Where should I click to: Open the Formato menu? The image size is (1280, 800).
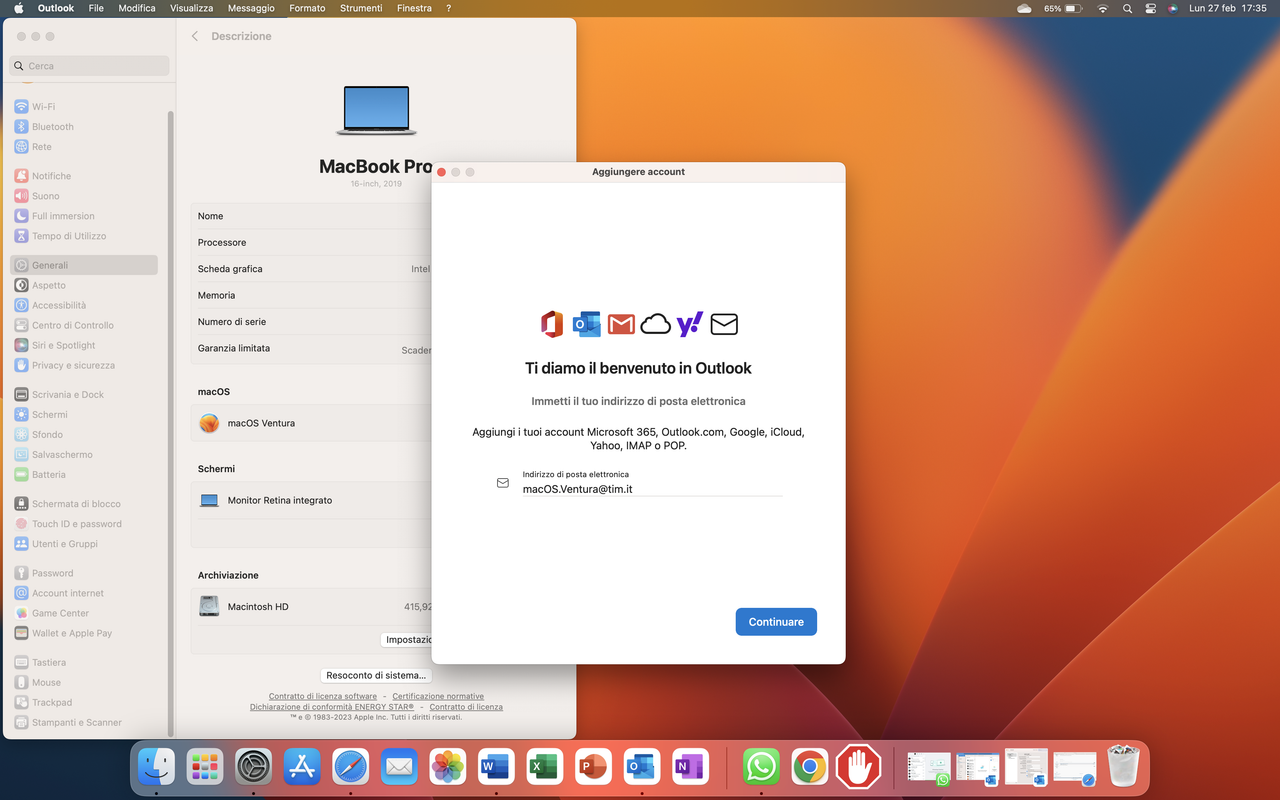[307, 8]
